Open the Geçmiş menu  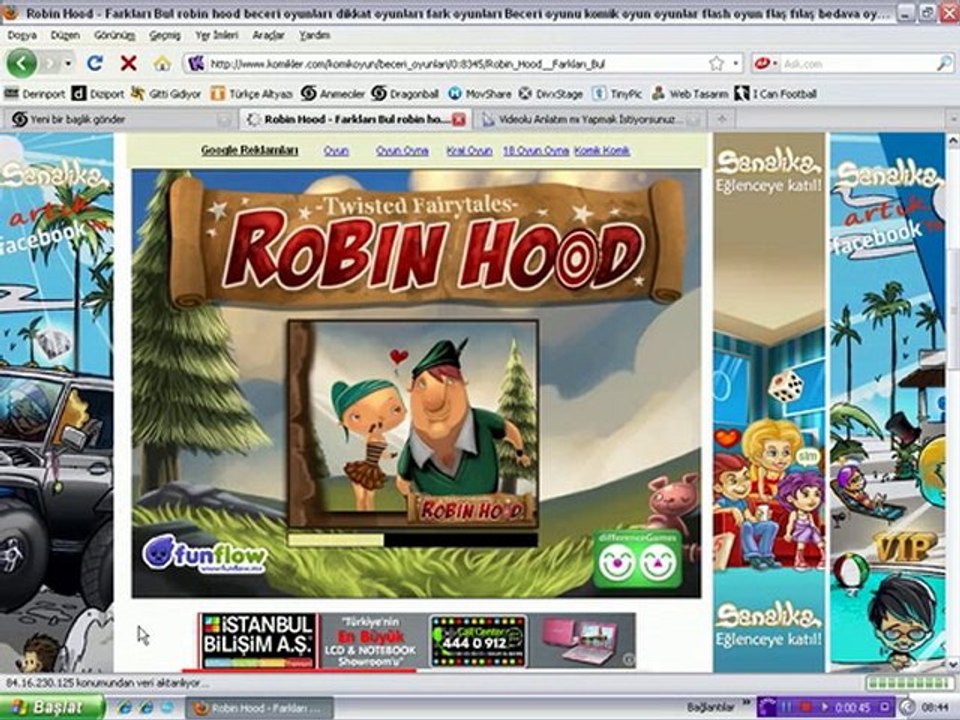pyautogui.click(x=165, y=36)
